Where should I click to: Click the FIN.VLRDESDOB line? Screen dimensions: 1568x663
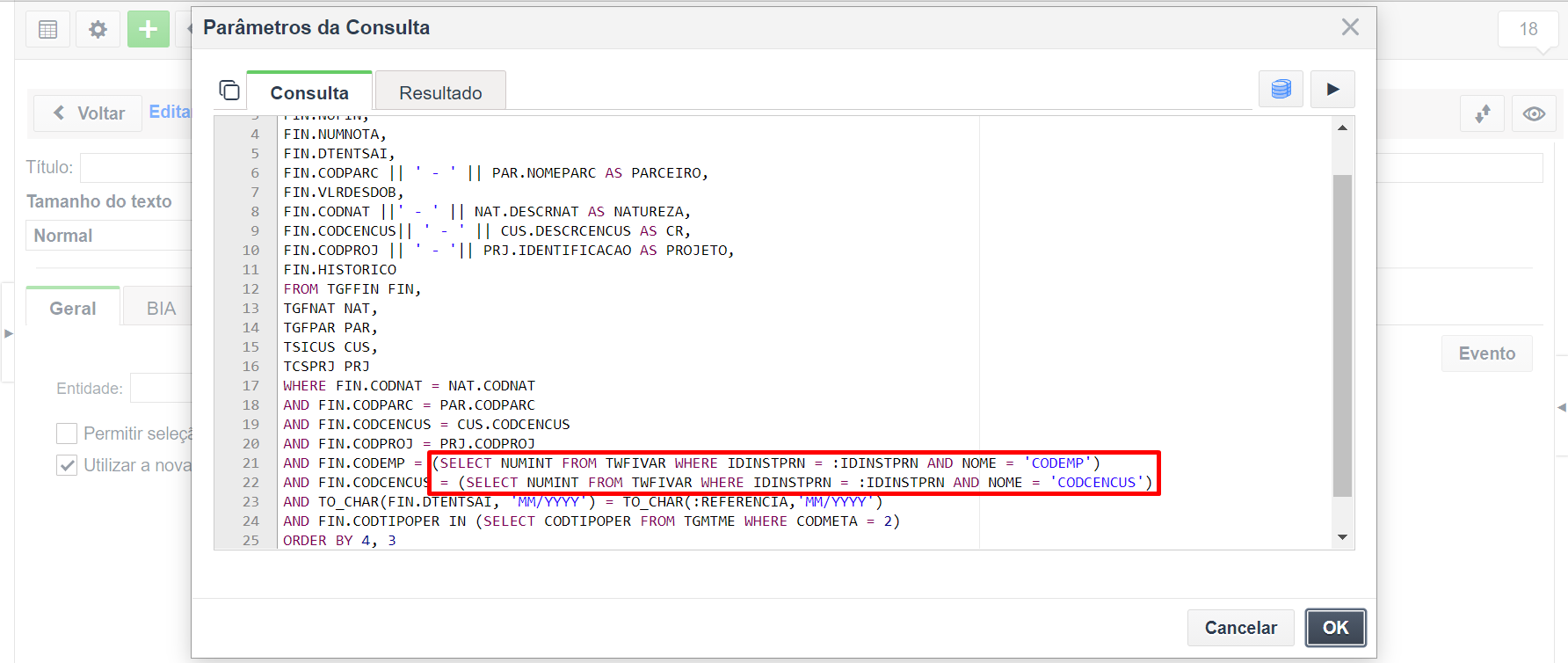point(344,193)
